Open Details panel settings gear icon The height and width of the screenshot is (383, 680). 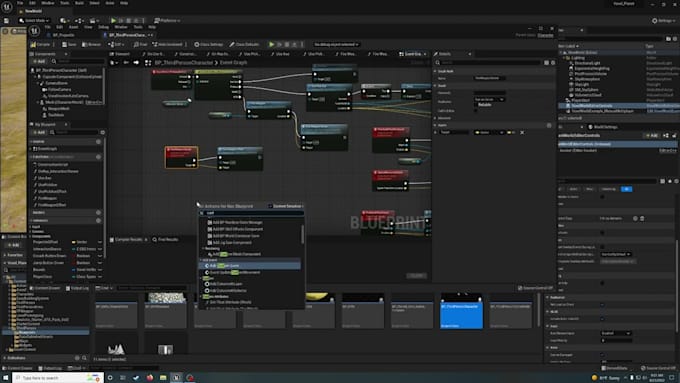(553, 62)
